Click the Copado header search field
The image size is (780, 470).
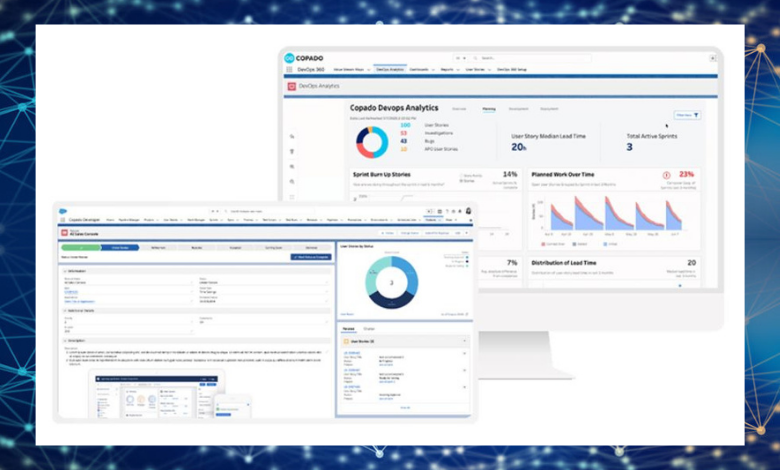pyautogui.click(x=531, y=58)
